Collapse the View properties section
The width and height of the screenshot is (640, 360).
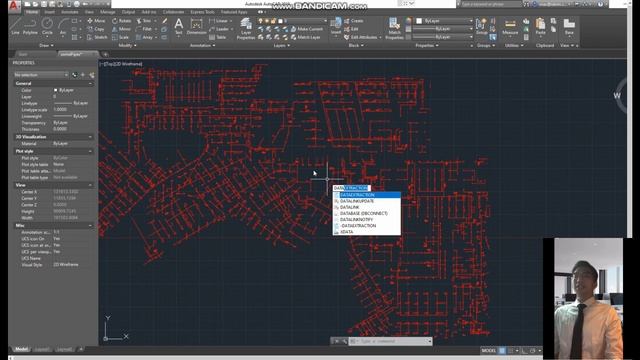(x=90, y=185)
